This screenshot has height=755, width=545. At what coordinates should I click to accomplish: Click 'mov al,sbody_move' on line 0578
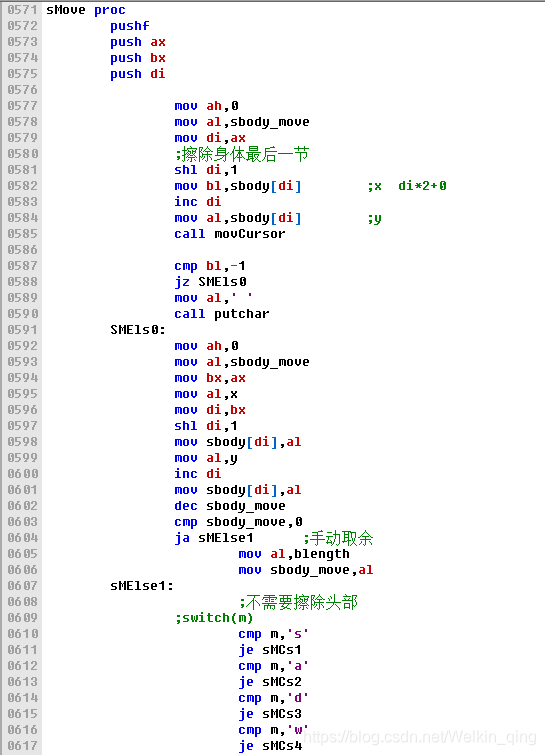[x=242, y=122]
